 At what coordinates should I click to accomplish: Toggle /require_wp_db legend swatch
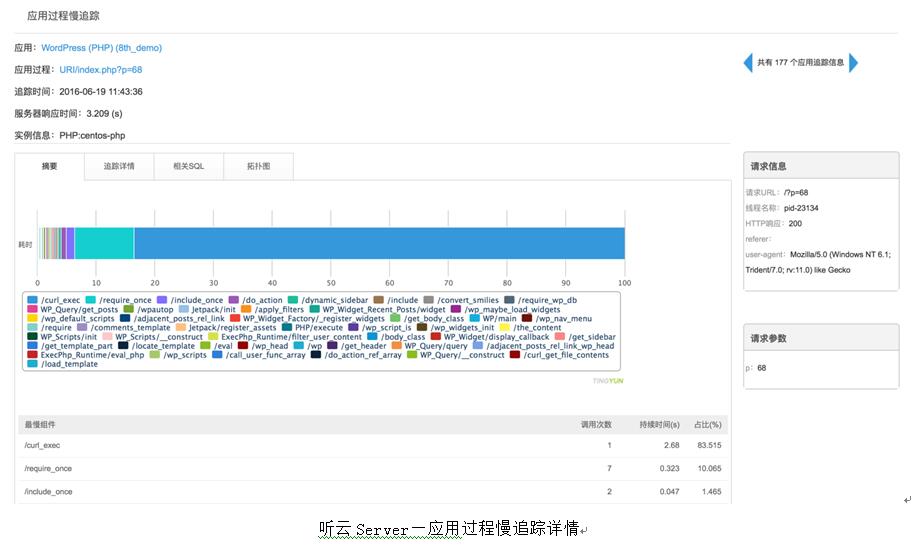[x=509, y=300]
